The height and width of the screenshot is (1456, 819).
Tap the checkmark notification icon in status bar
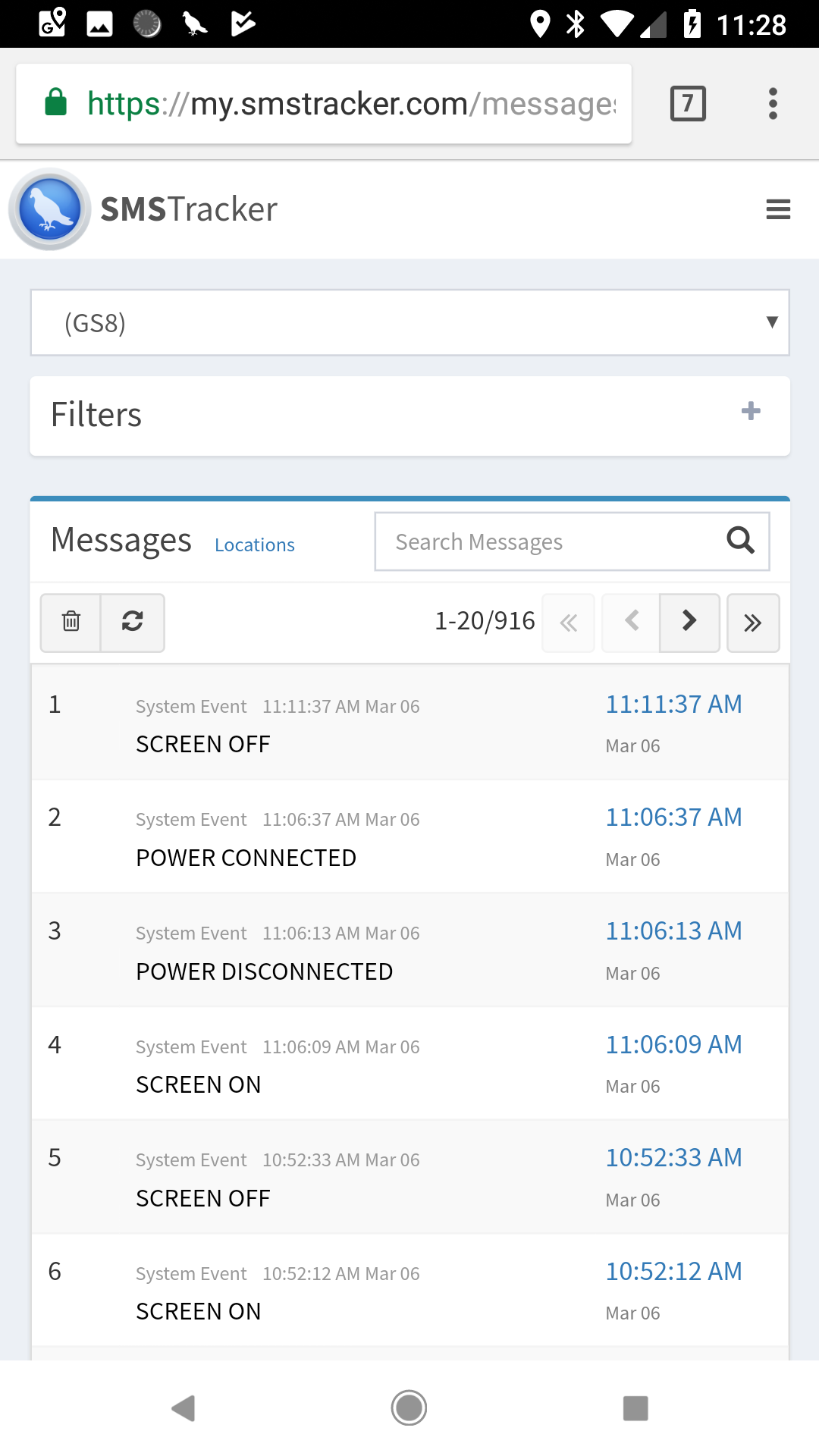coord(243,24)
